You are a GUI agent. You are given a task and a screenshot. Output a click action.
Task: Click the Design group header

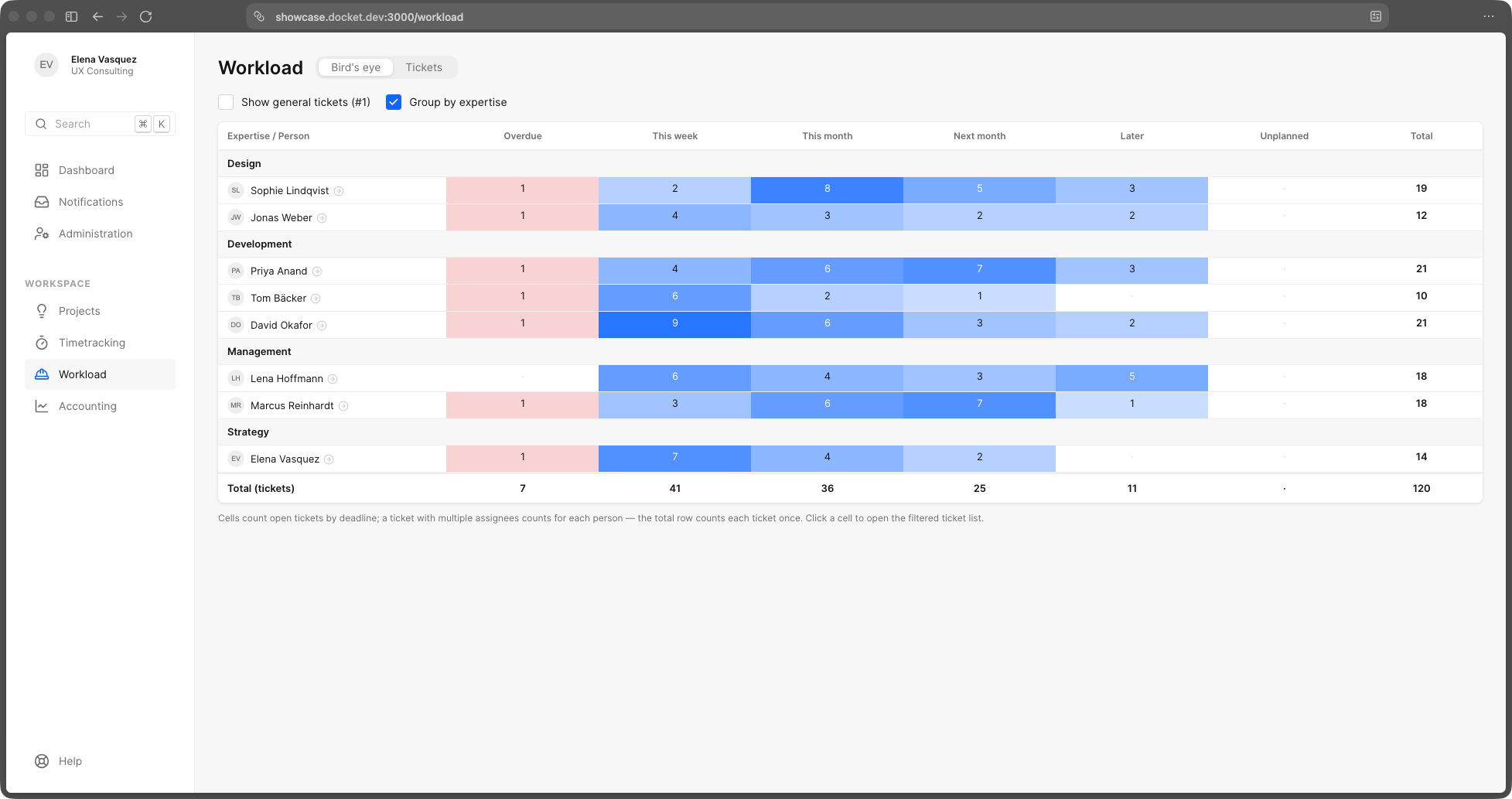click(244, 164)
